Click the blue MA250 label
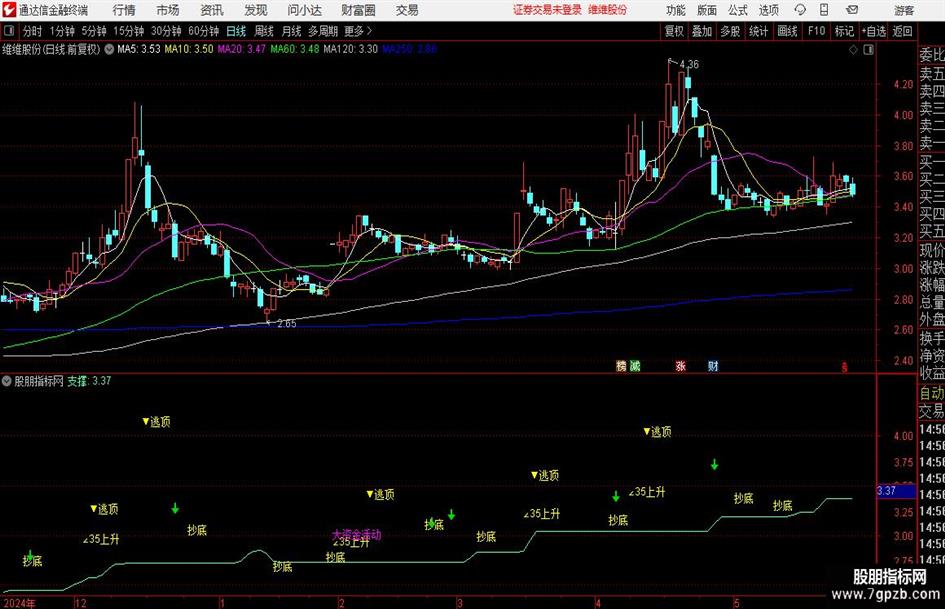Image resolution: width=945 pixels, height=609 pixels. [409, 49]
